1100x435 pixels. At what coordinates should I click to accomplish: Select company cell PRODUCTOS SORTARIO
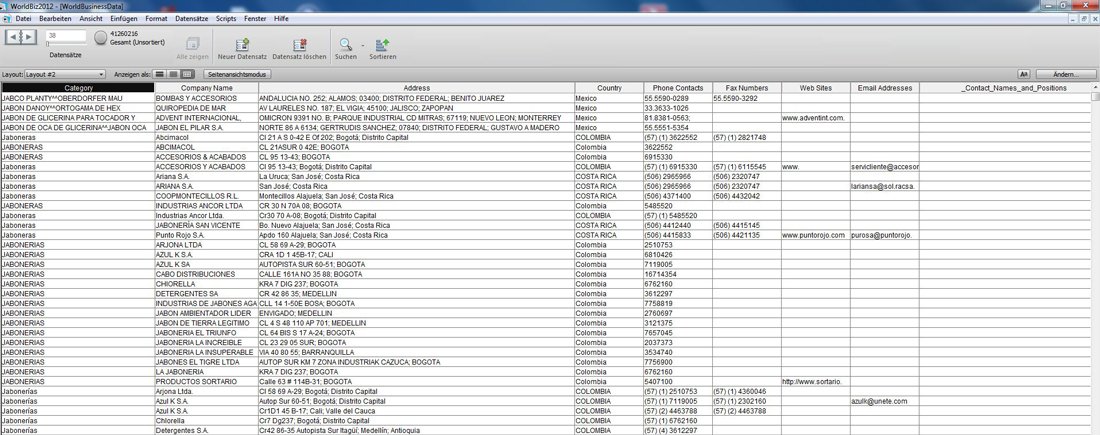pyautogui.click(x=206, y=381)
